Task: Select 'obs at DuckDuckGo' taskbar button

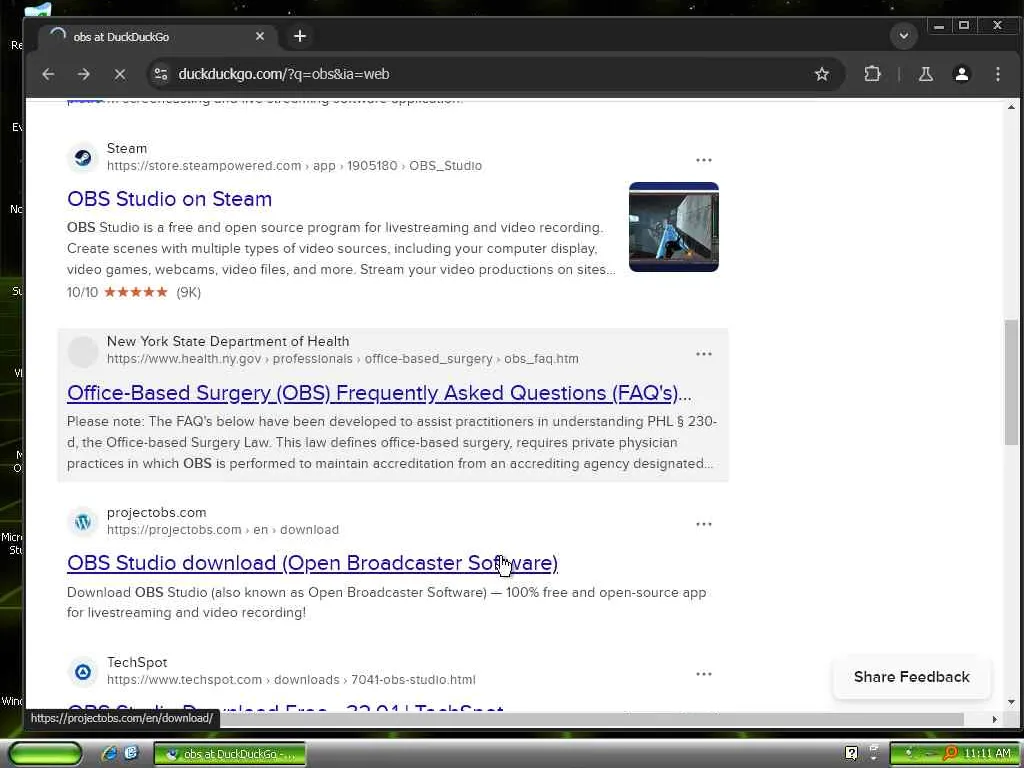Action: (230, 754)
